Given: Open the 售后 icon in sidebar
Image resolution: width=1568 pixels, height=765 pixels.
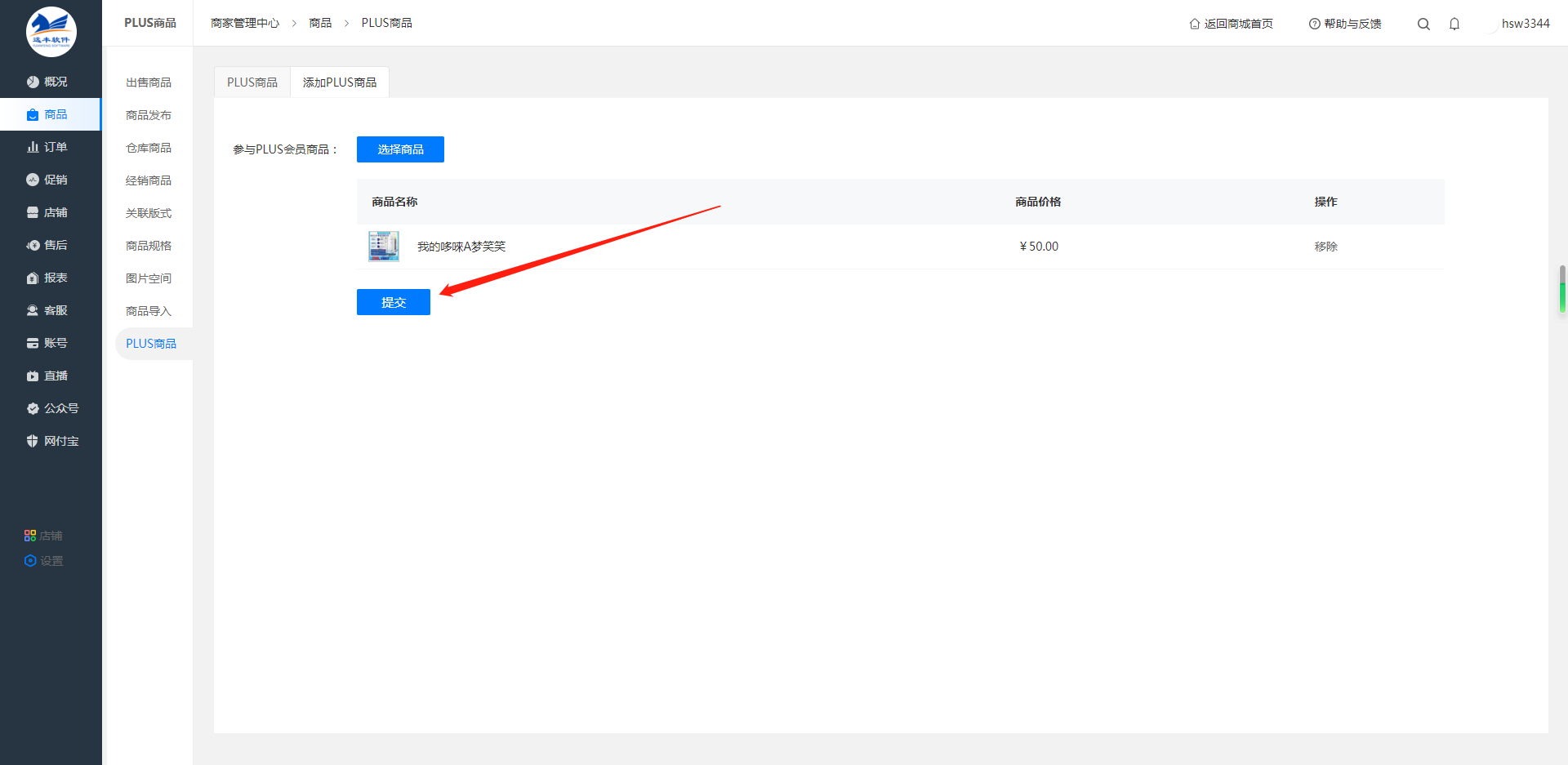Looking at the screenshot, I should (x=33, y=245).
